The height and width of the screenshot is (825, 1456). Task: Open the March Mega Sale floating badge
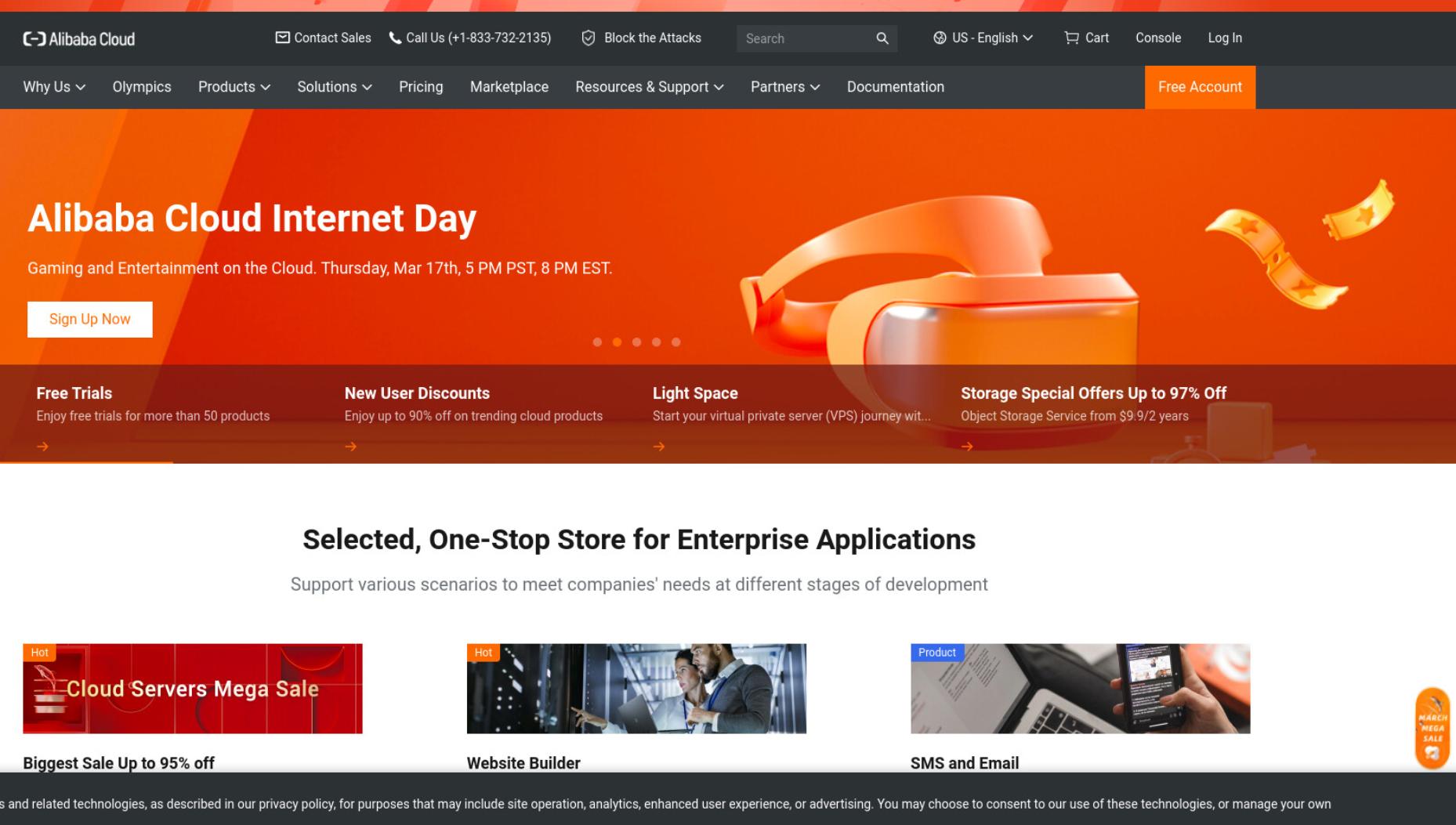click(1432, 728)
